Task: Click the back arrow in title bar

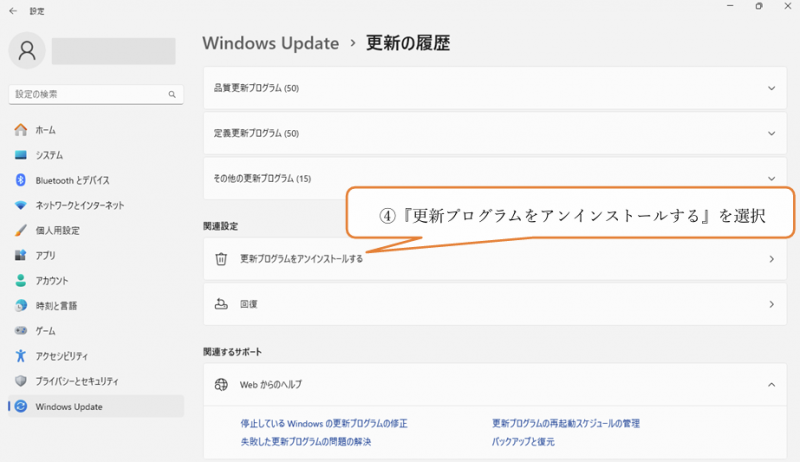Action: pyautogui.click(x=13, y=10)
